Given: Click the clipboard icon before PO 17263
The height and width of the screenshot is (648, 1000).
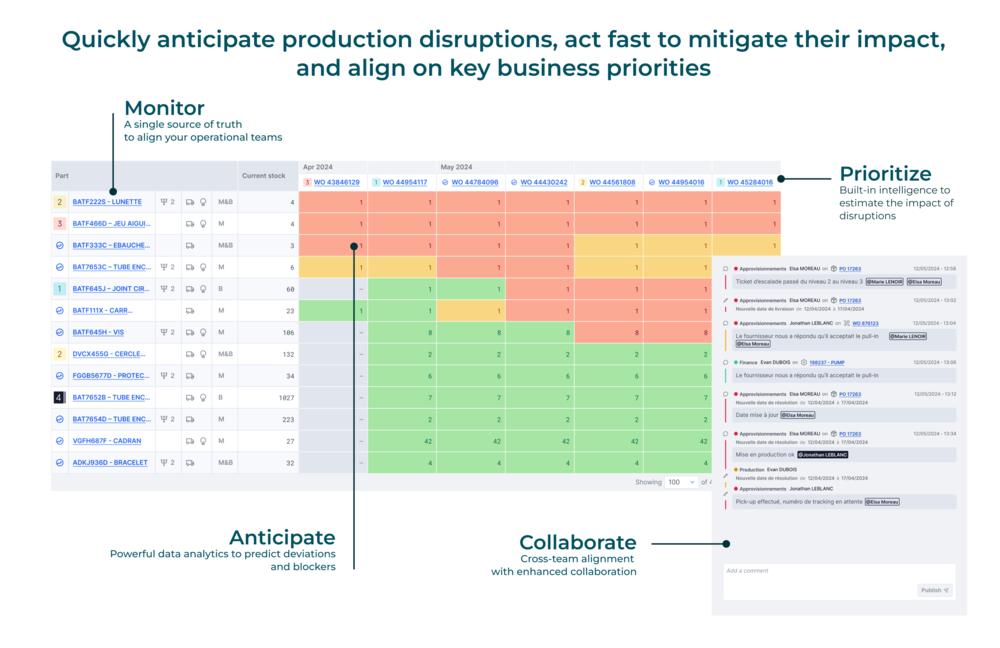Looking at the screenshot, I should coord(833,268).
